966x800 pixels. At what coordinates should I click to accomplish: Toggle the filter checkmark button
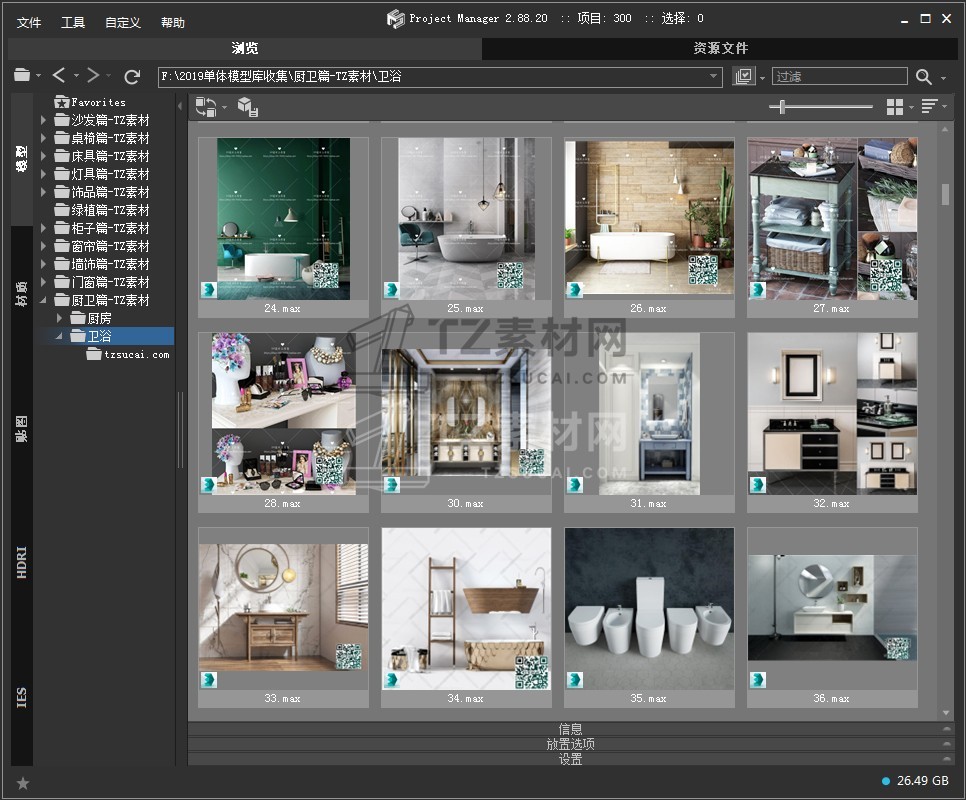[743, 77]
